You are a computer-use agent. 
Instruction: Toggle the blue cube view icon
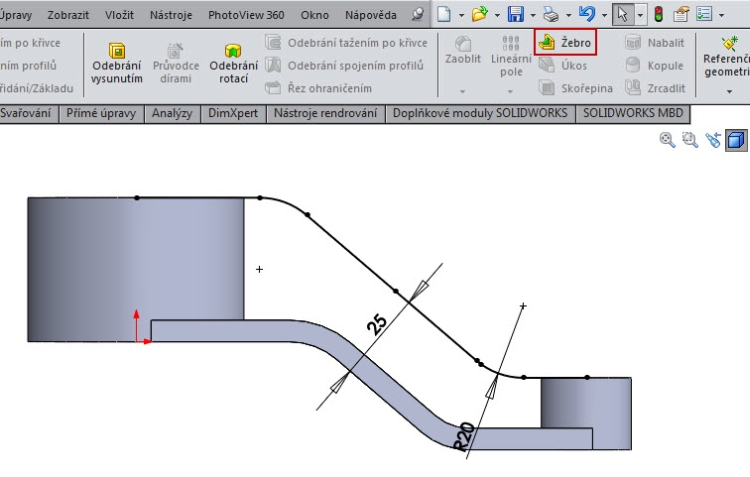(736, 140)
